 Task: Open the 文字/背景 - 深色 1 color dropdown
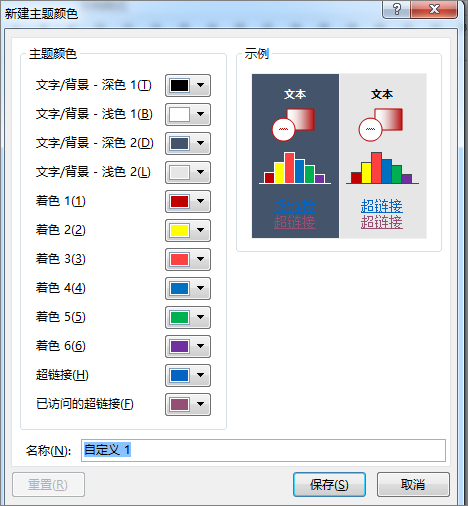click(188, 85)
